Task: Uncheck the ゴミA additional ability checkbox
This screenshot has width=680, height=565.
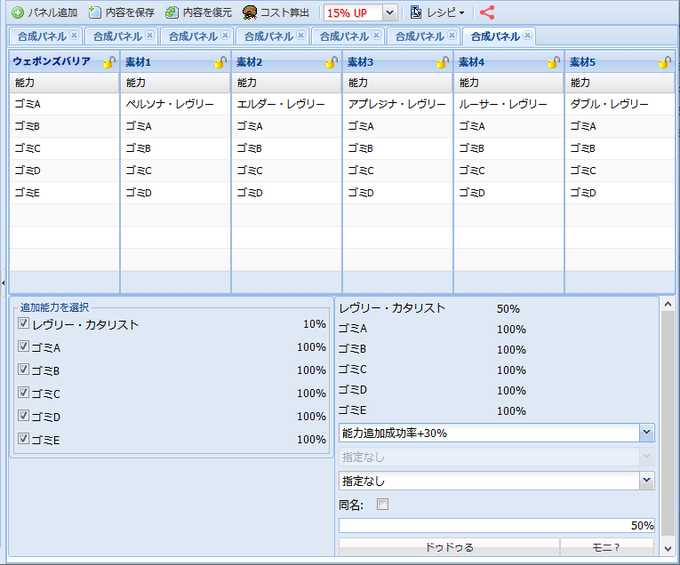Action: [23, 346]
